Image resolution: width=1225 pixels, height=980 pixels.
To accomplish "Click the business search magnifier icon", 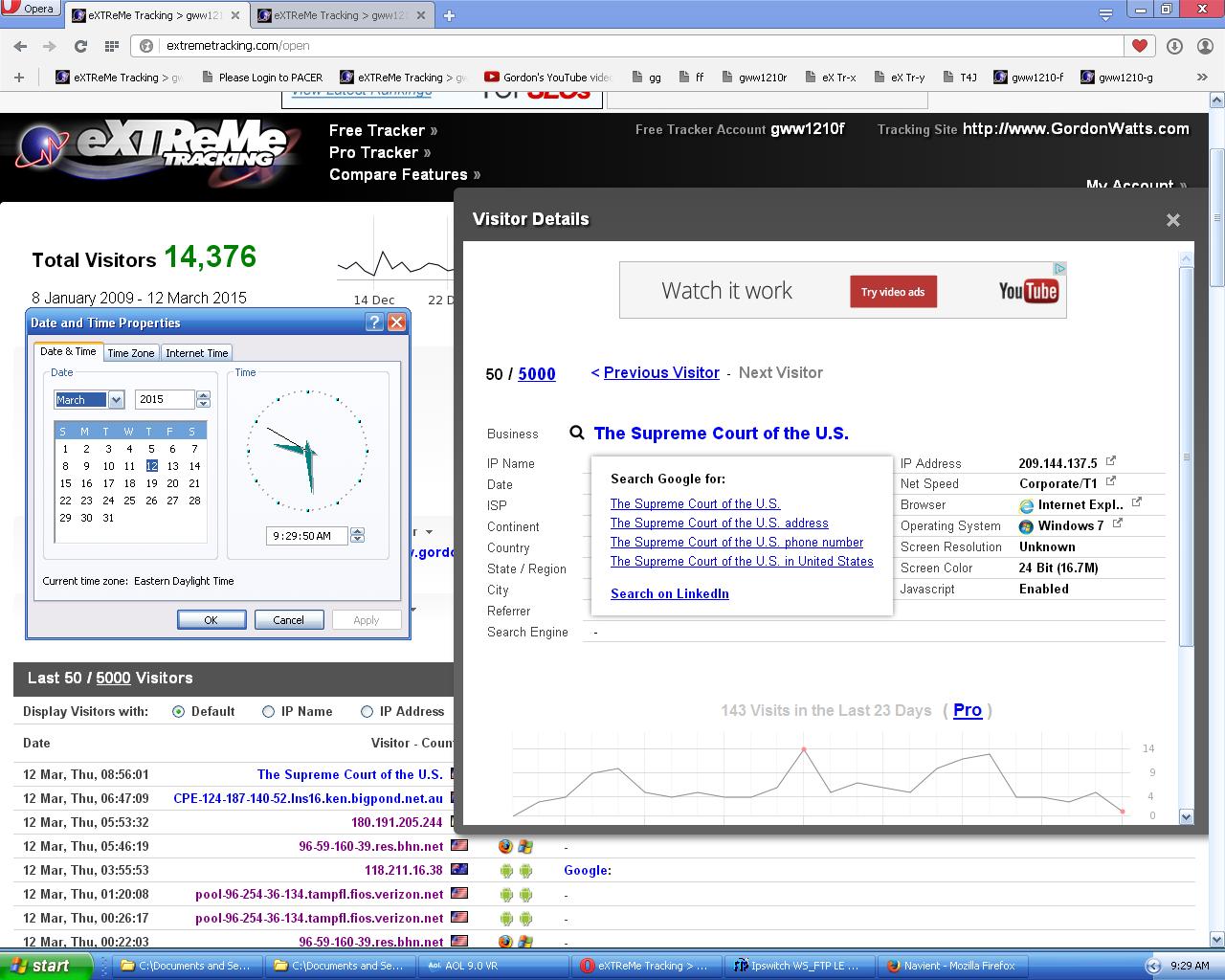I will [577, 433].
